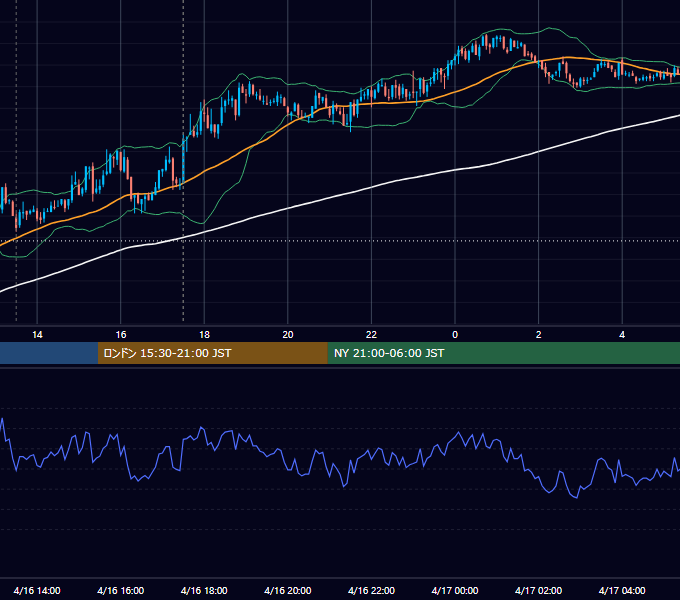Click the 4 hour label on price chart axis

click(622, 335)
